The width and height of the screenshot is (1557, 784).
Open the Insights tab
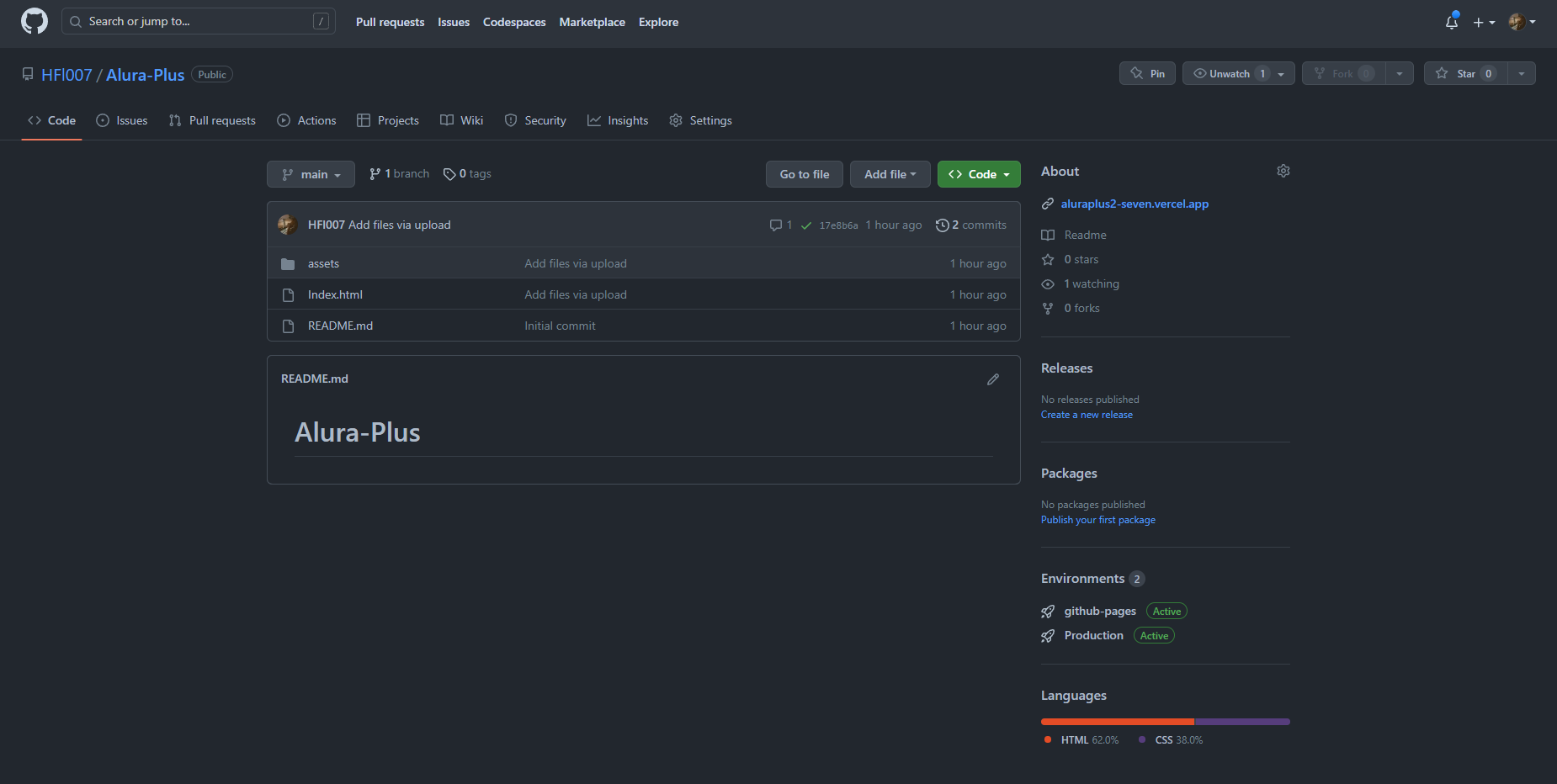coord(618,120)
